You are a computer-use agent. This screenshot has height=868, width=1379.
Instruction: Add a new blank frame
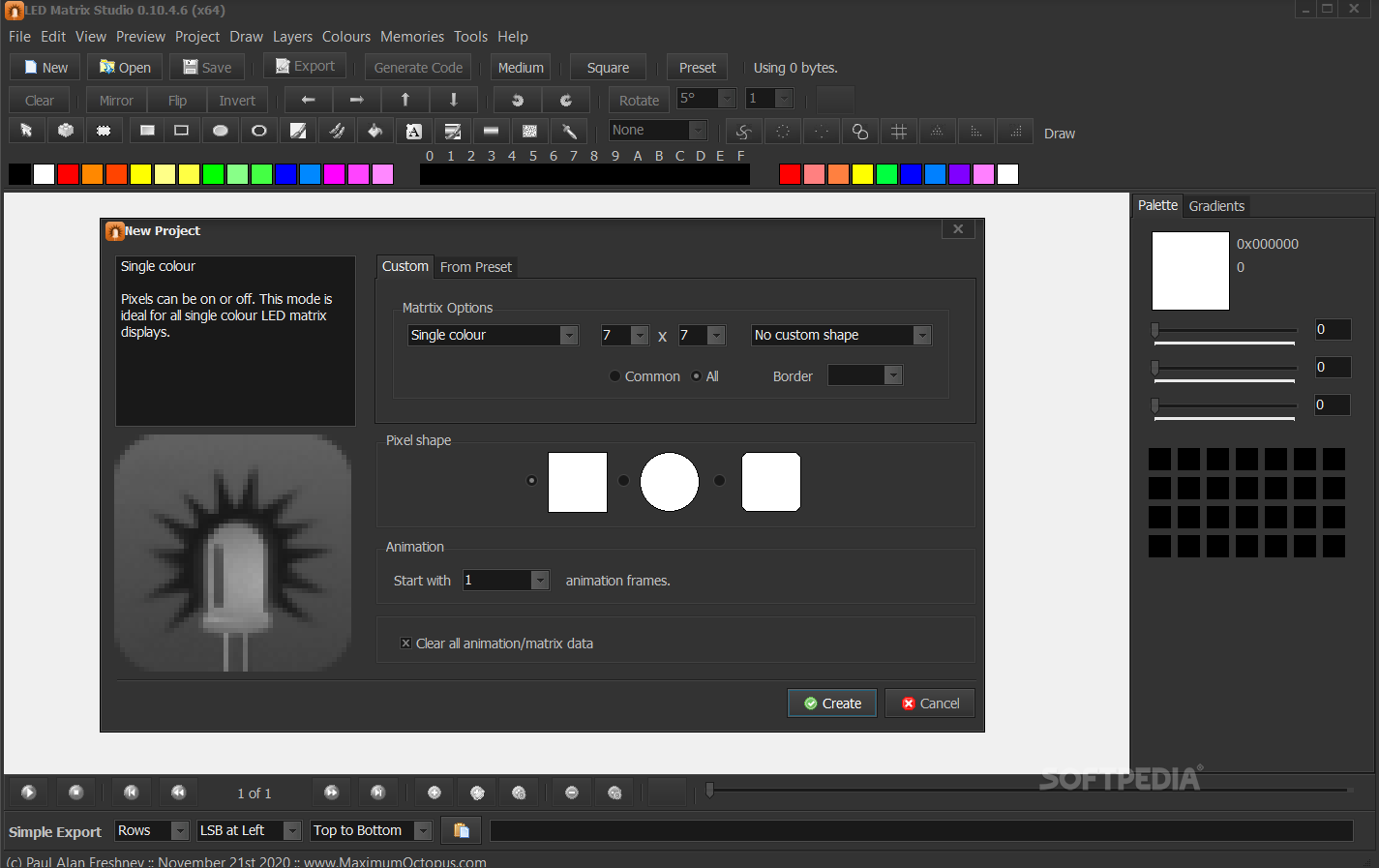click(x=435, y=793)
